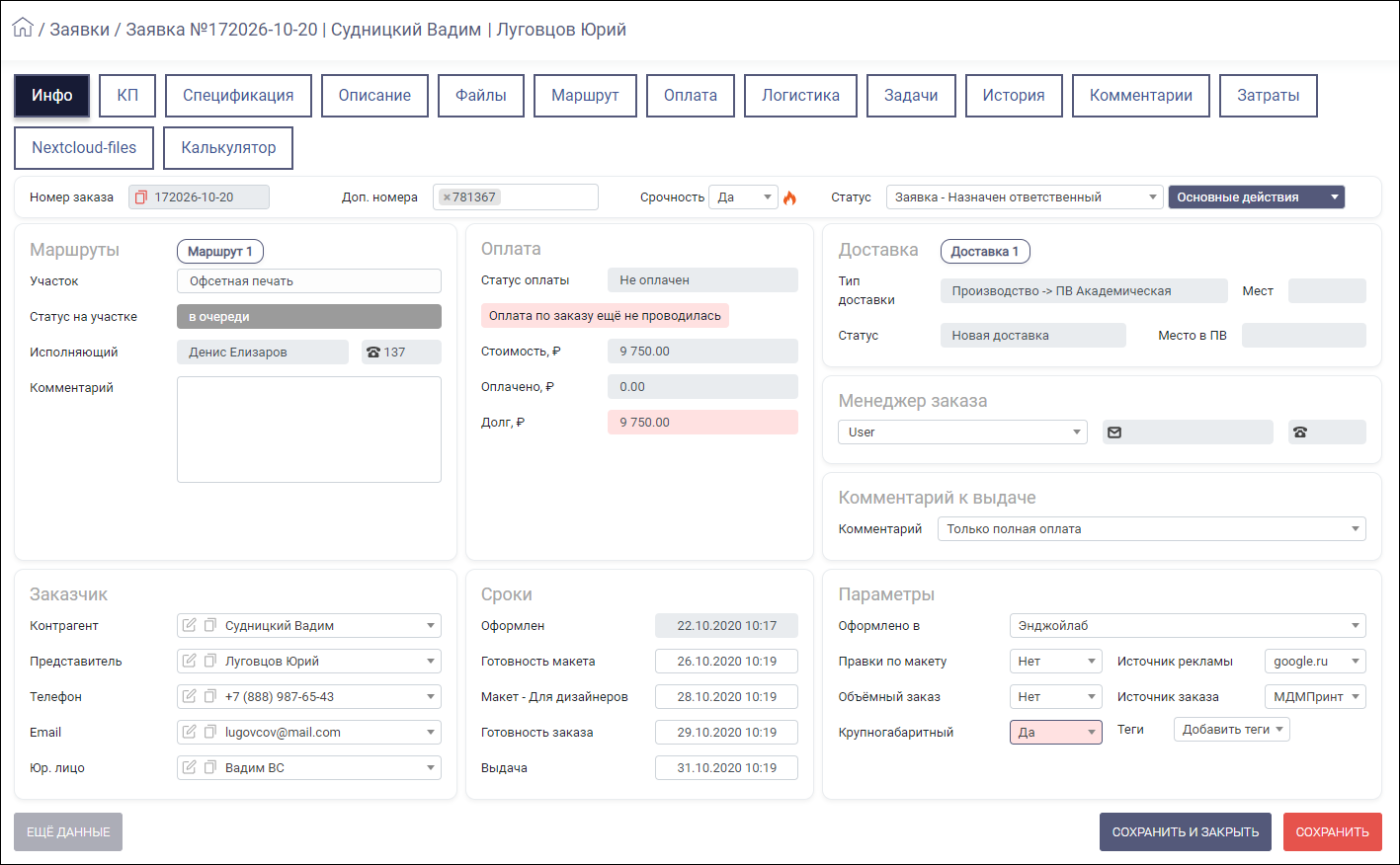
Task: Click phone icon next to 137
Action: [373, 353]
